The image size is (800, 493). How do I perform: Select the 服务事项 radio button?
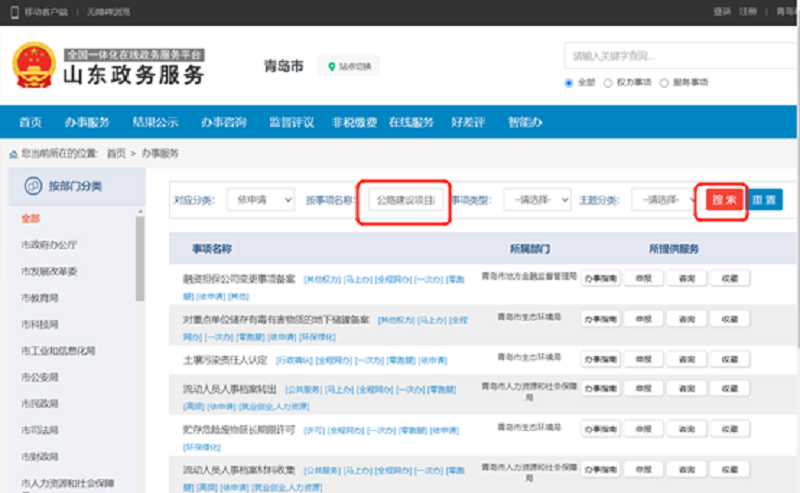664,83
